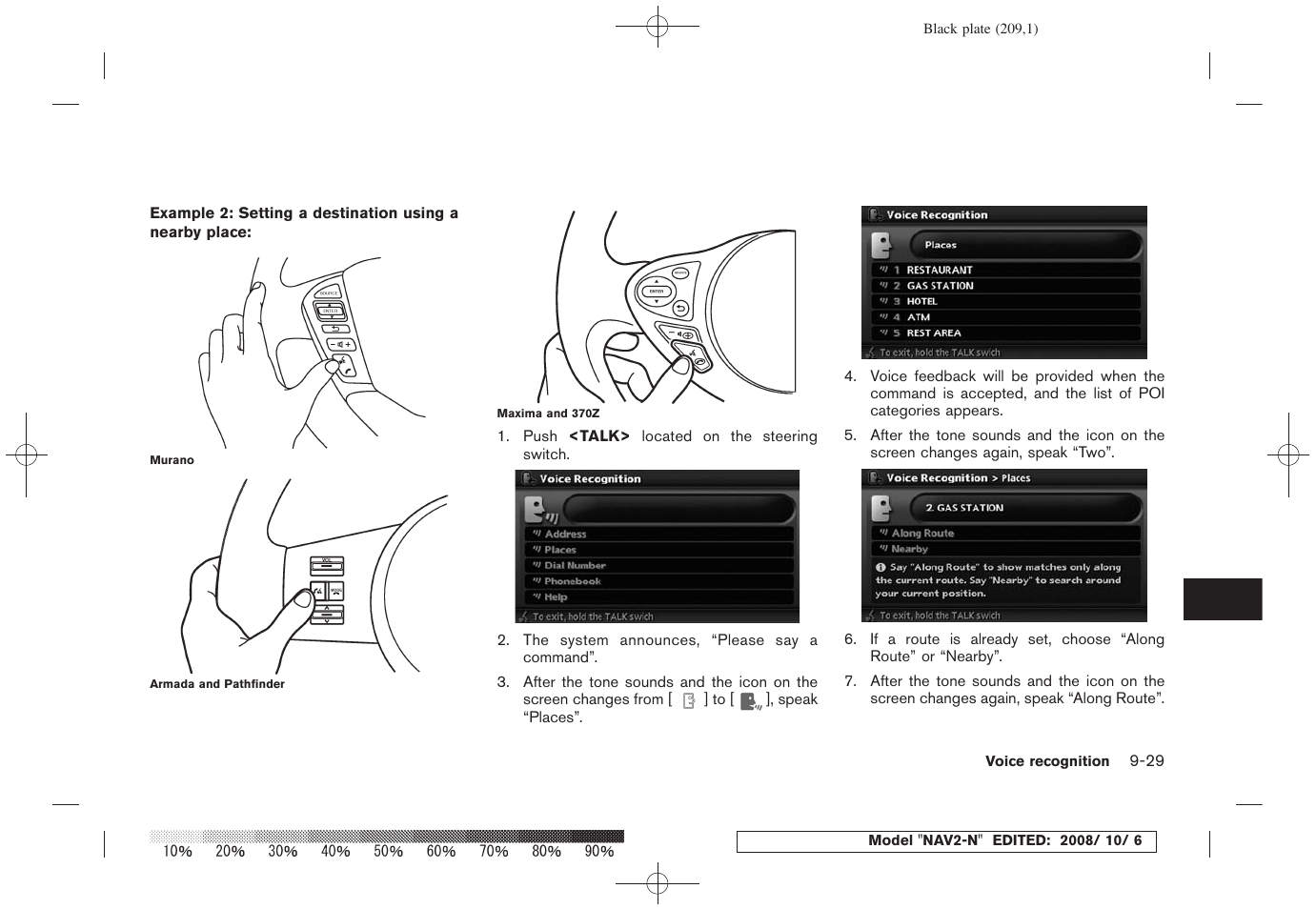1316x909 pixels.
Task: Click back arrow button on Maxima steering wheel
Action: [680, 308]
